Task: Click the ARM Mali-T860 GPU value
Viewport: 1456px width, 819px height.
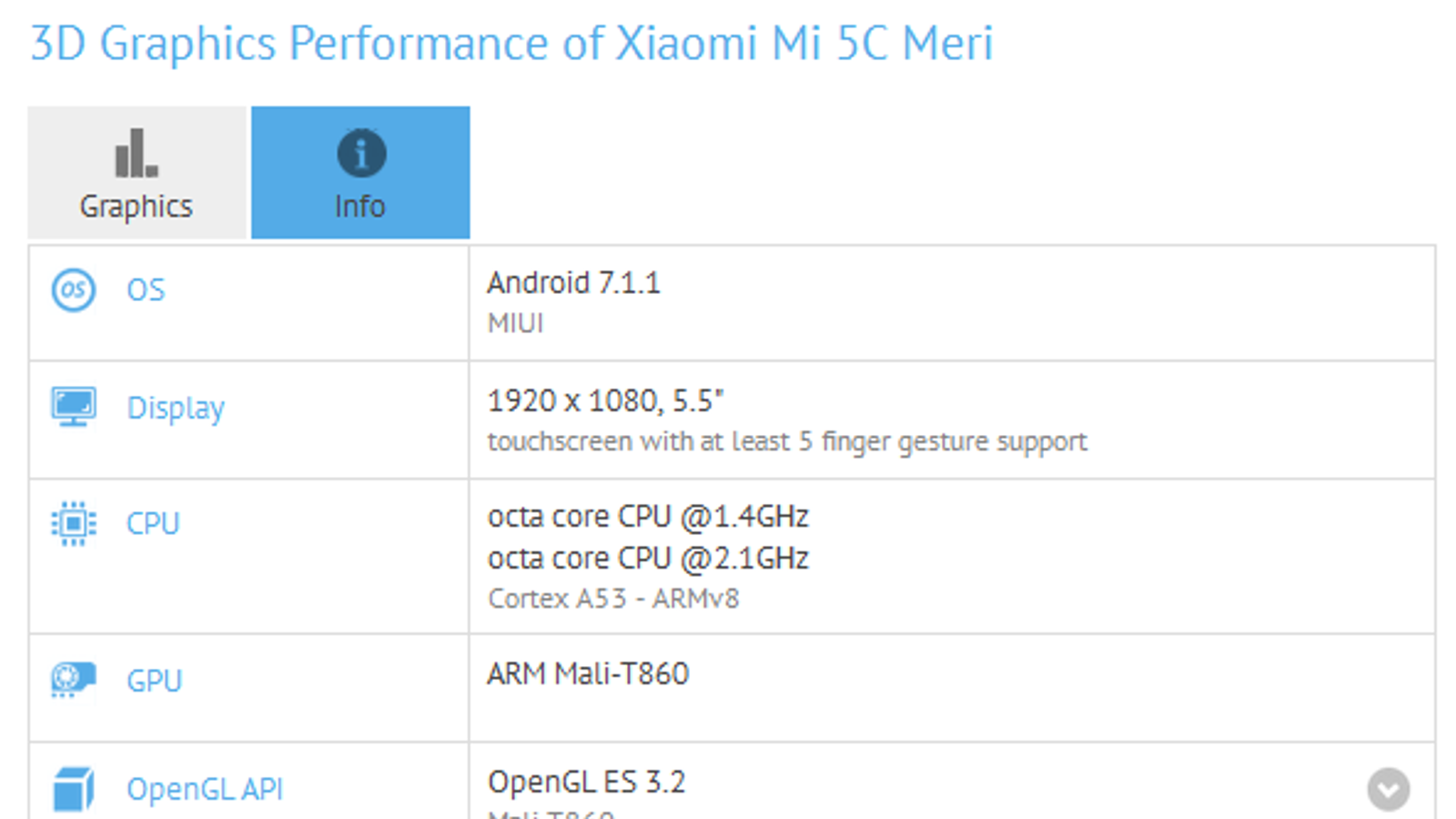Action: point(588,673)
